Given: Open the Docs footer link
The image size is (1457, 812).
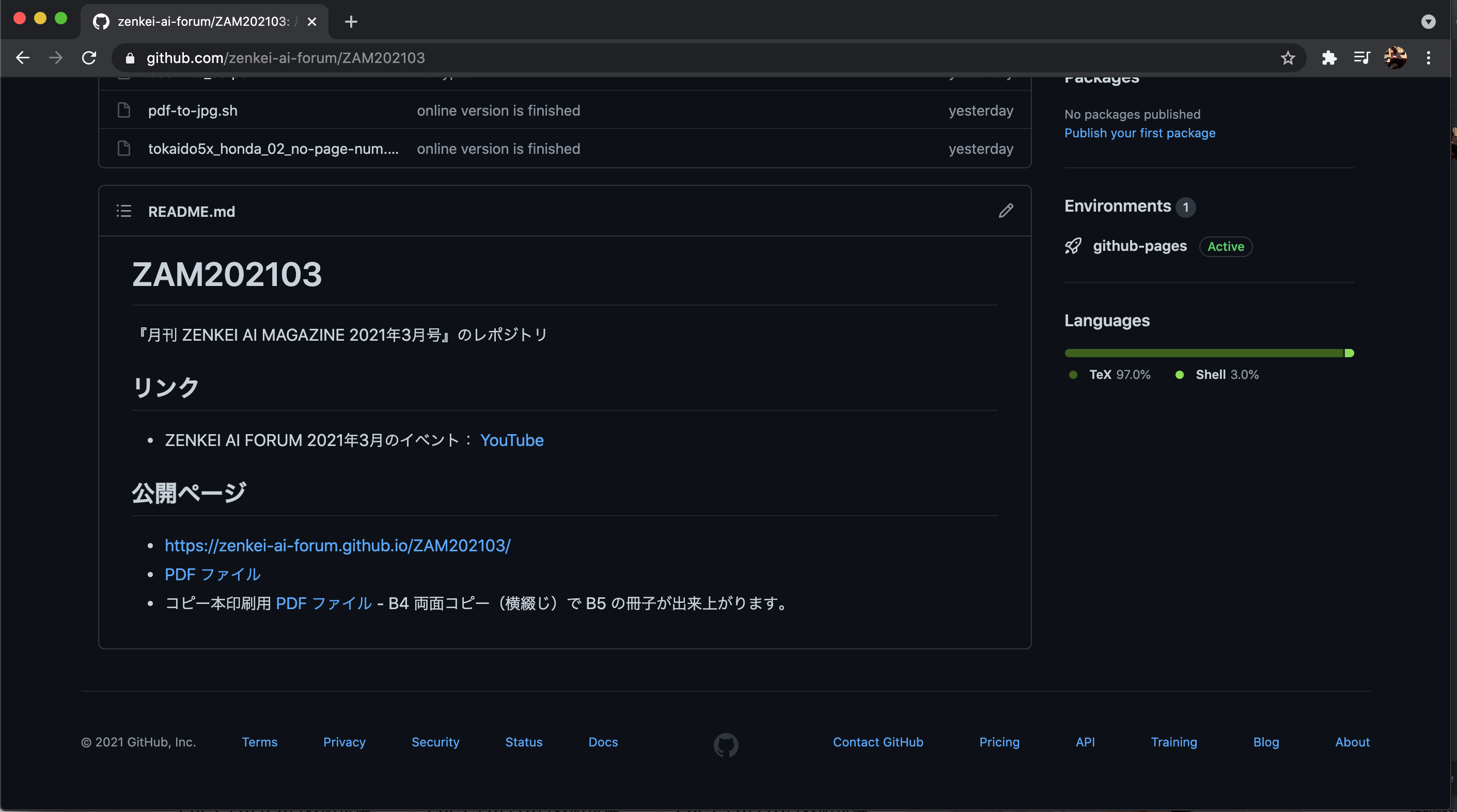Looking at the screenshot, I should pos(603,742).
